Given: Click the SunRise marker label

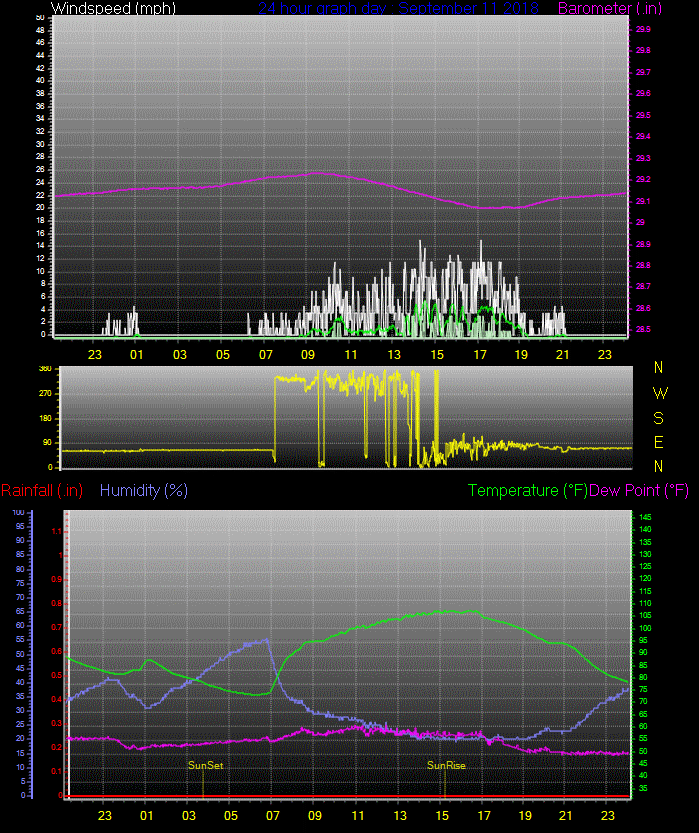Looking at the screenshot, I should (x=446, y=765).
